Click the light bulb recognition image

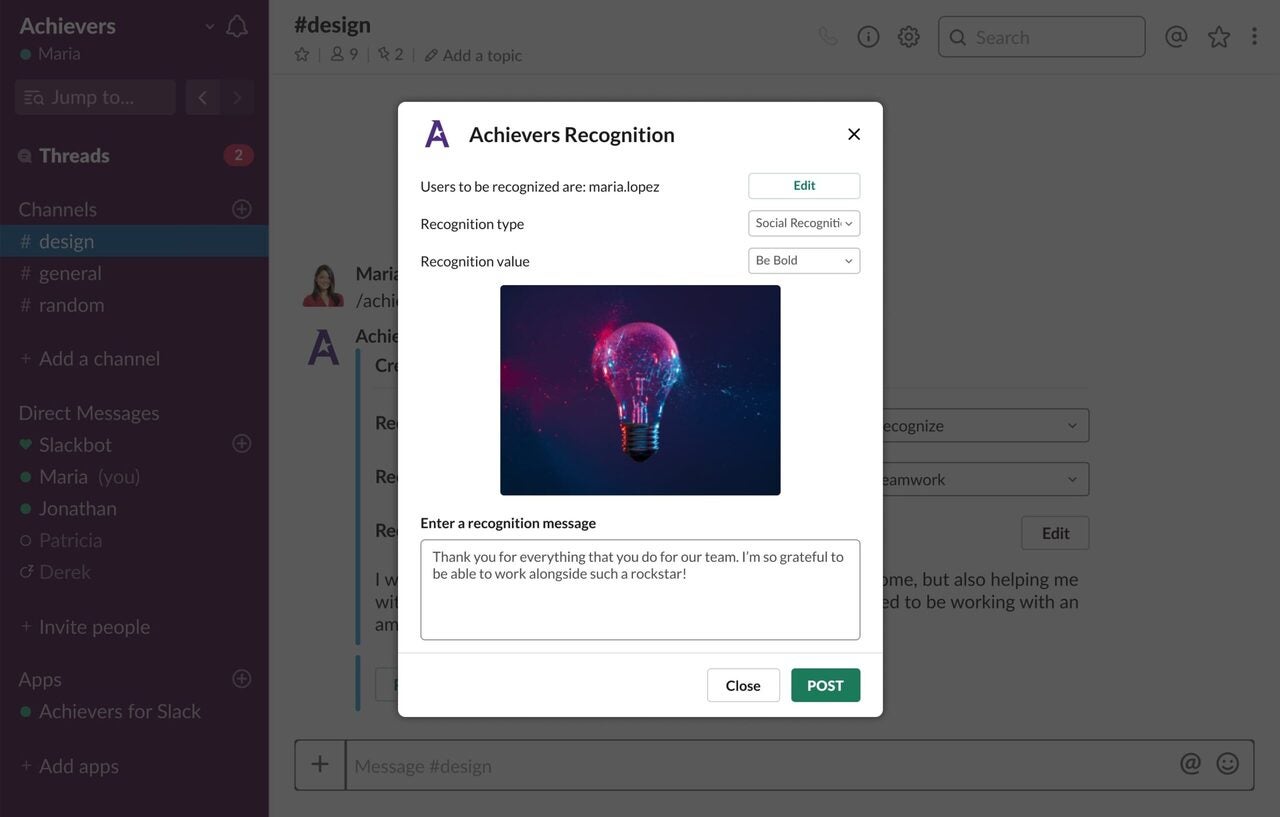coord(640,390)
